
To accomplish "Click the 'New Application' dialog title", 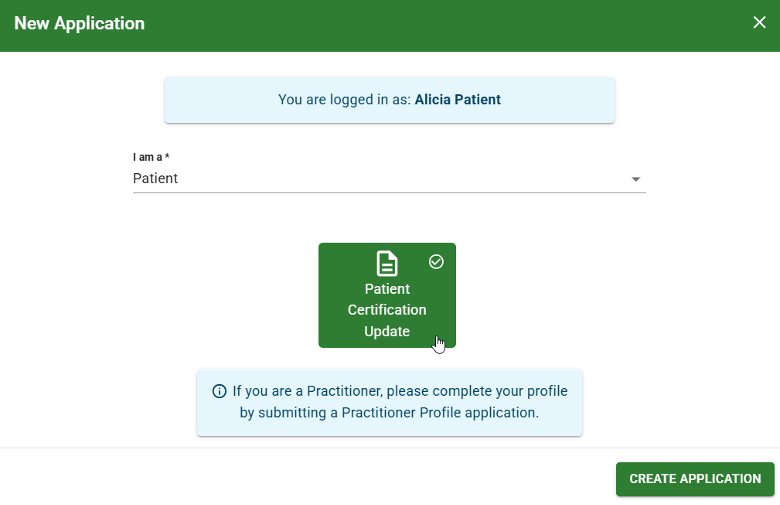I will click(x=79, y=23).
